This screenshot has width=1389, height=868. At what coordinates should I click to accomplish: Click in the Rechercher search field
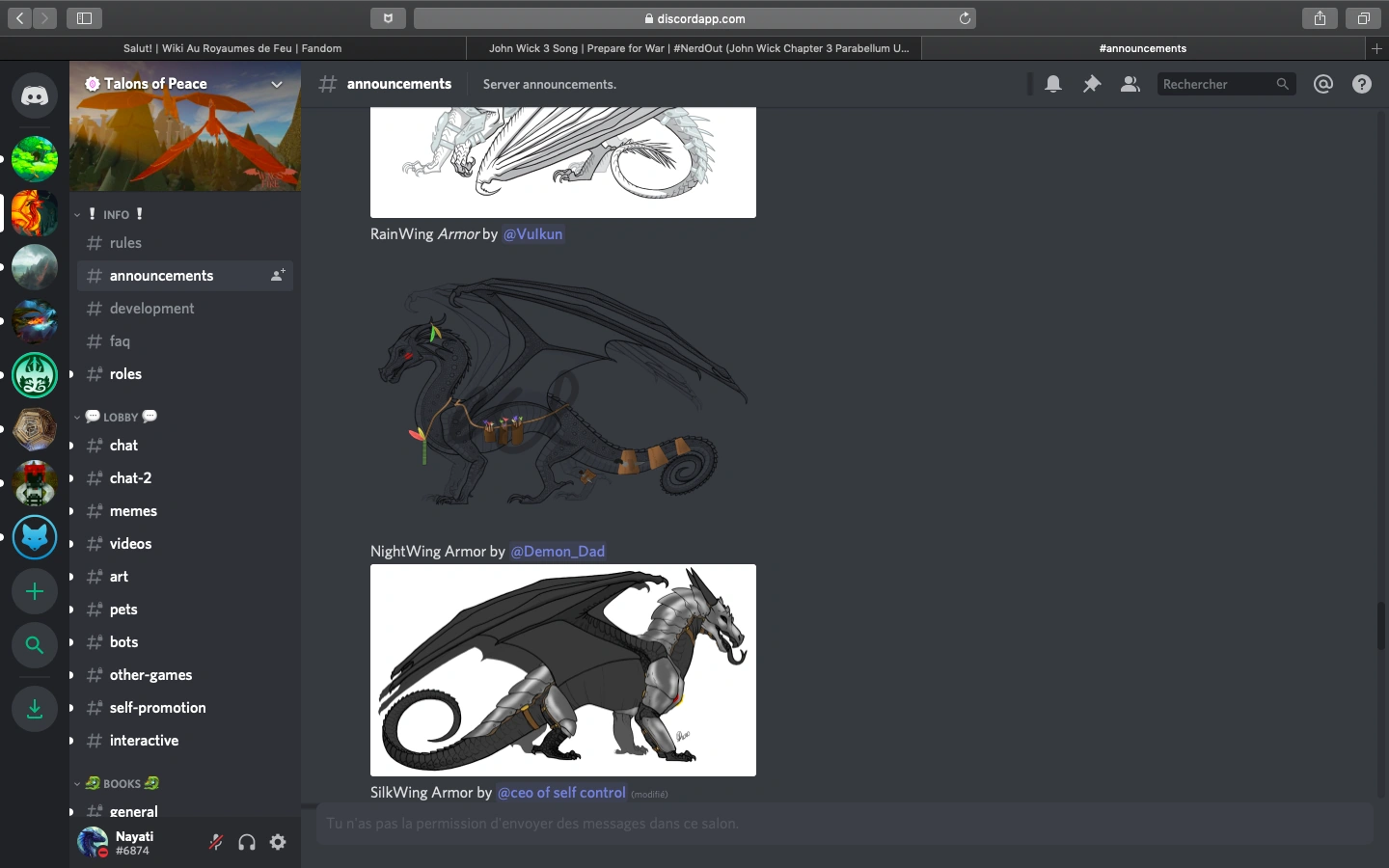pyautogui.click(x=1215, y=85)
